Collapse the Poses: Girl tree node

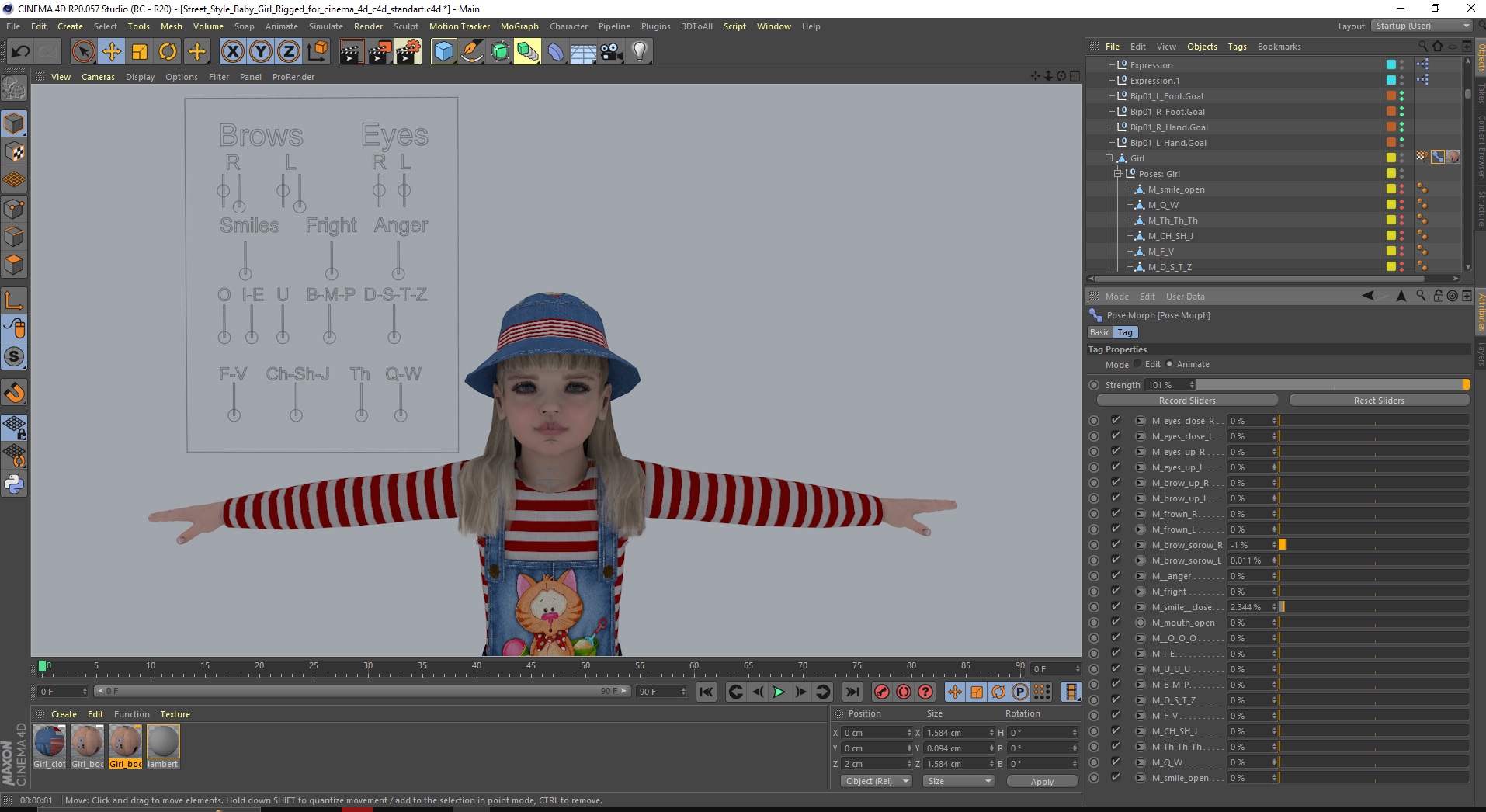(1118, 174)
